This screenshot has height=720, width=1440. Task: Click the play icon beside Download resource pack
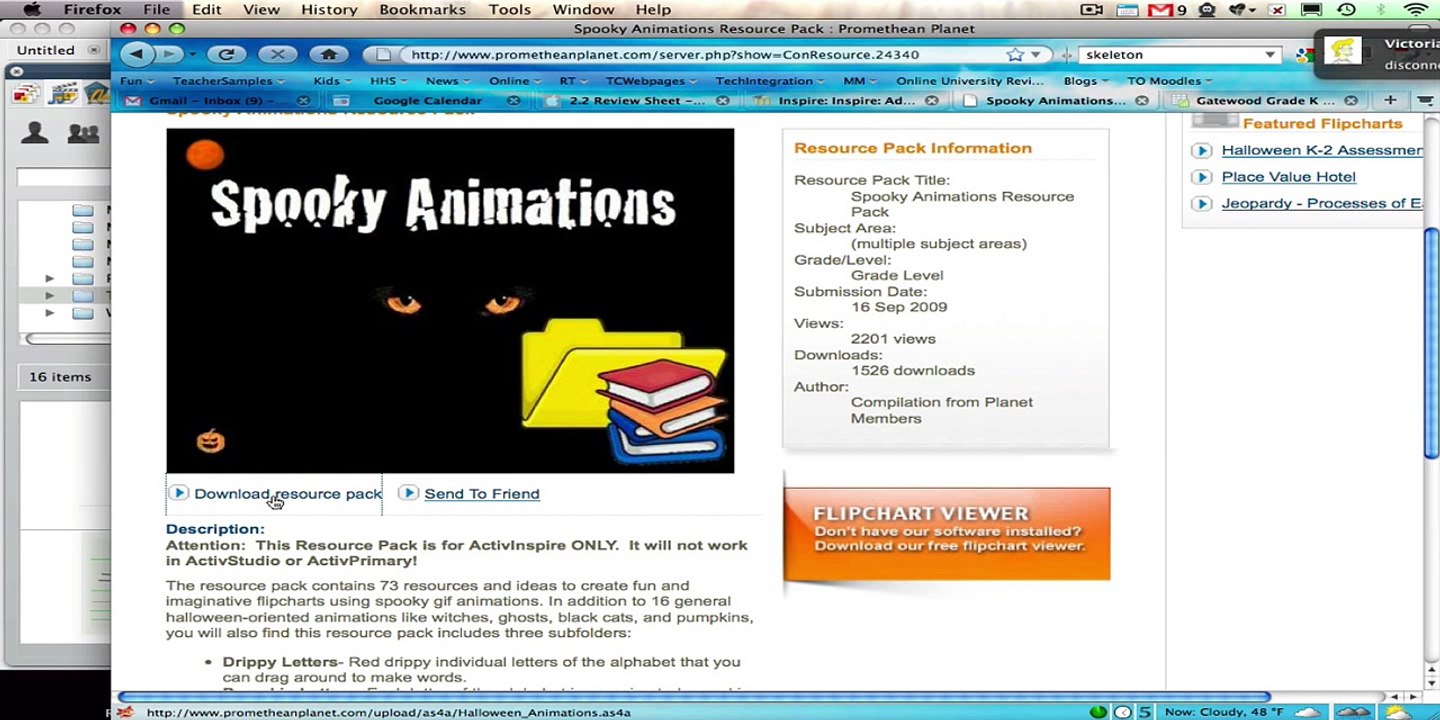coord(179,493)
